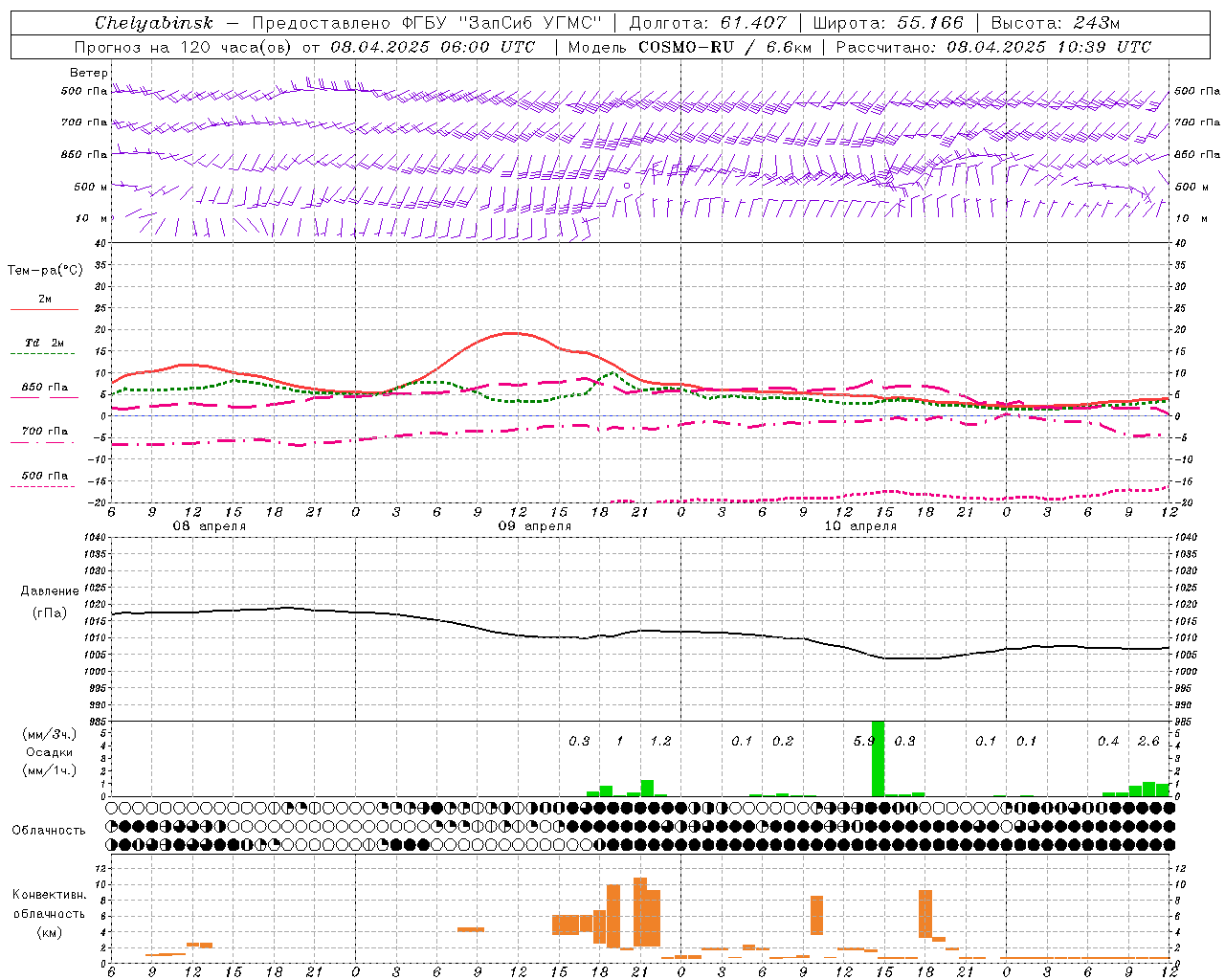Click the '2.6' precipitation amount value
Screen dimensions: 1225x980
(1148, 742)
